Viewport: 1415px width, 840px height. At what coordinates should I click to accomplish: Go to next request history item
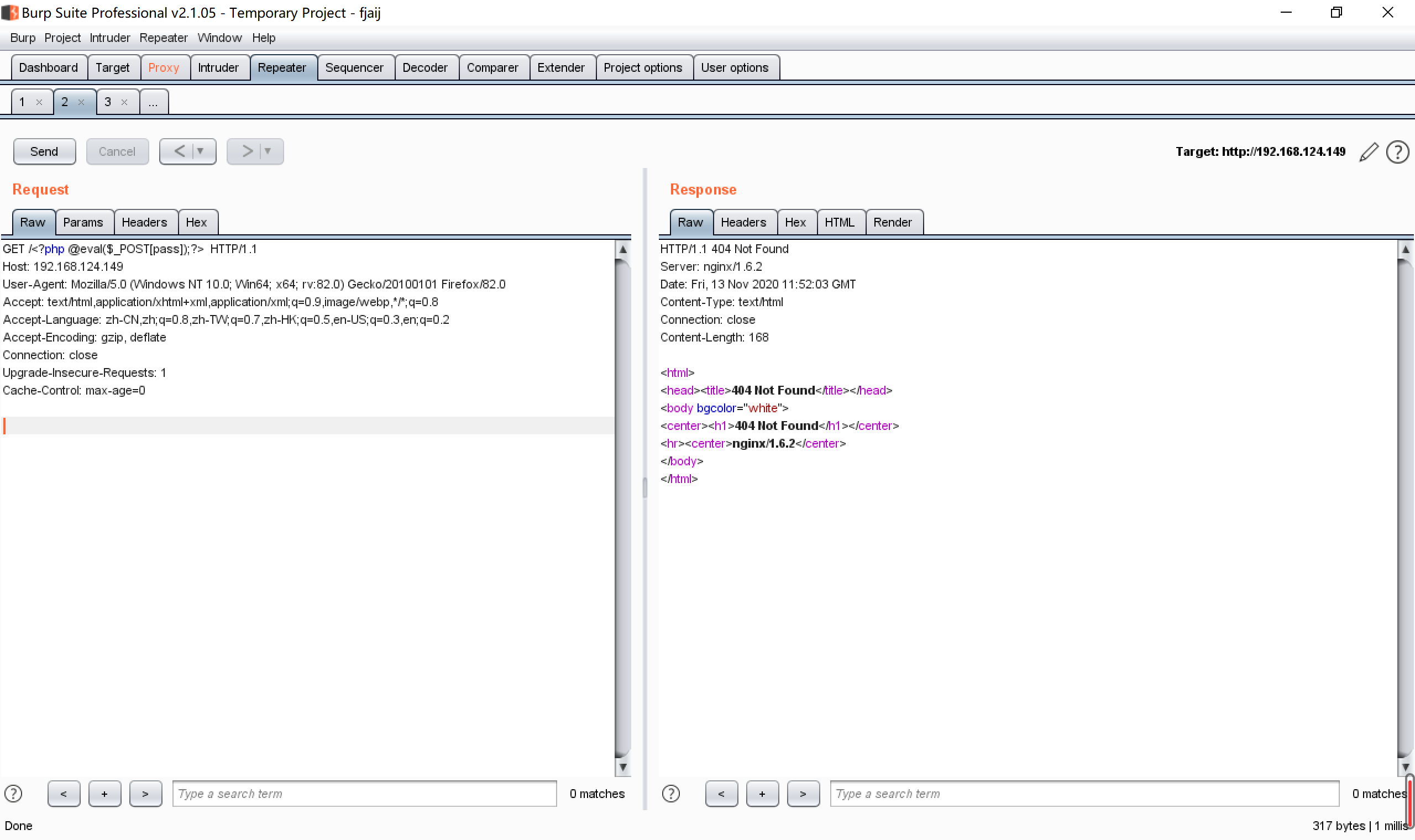[x=247, y=152]
